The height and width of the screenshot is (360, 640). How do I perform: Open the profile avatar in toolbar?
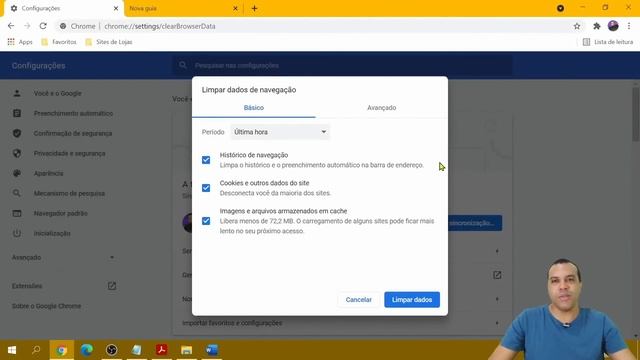pyautogui.click(x=613, y=26)
